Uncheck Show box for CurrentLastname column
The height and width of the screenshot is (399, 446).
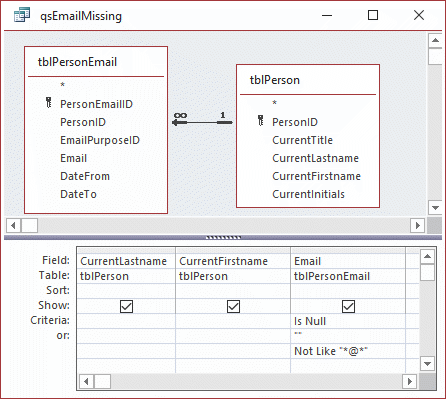click(x=126, y=306)
